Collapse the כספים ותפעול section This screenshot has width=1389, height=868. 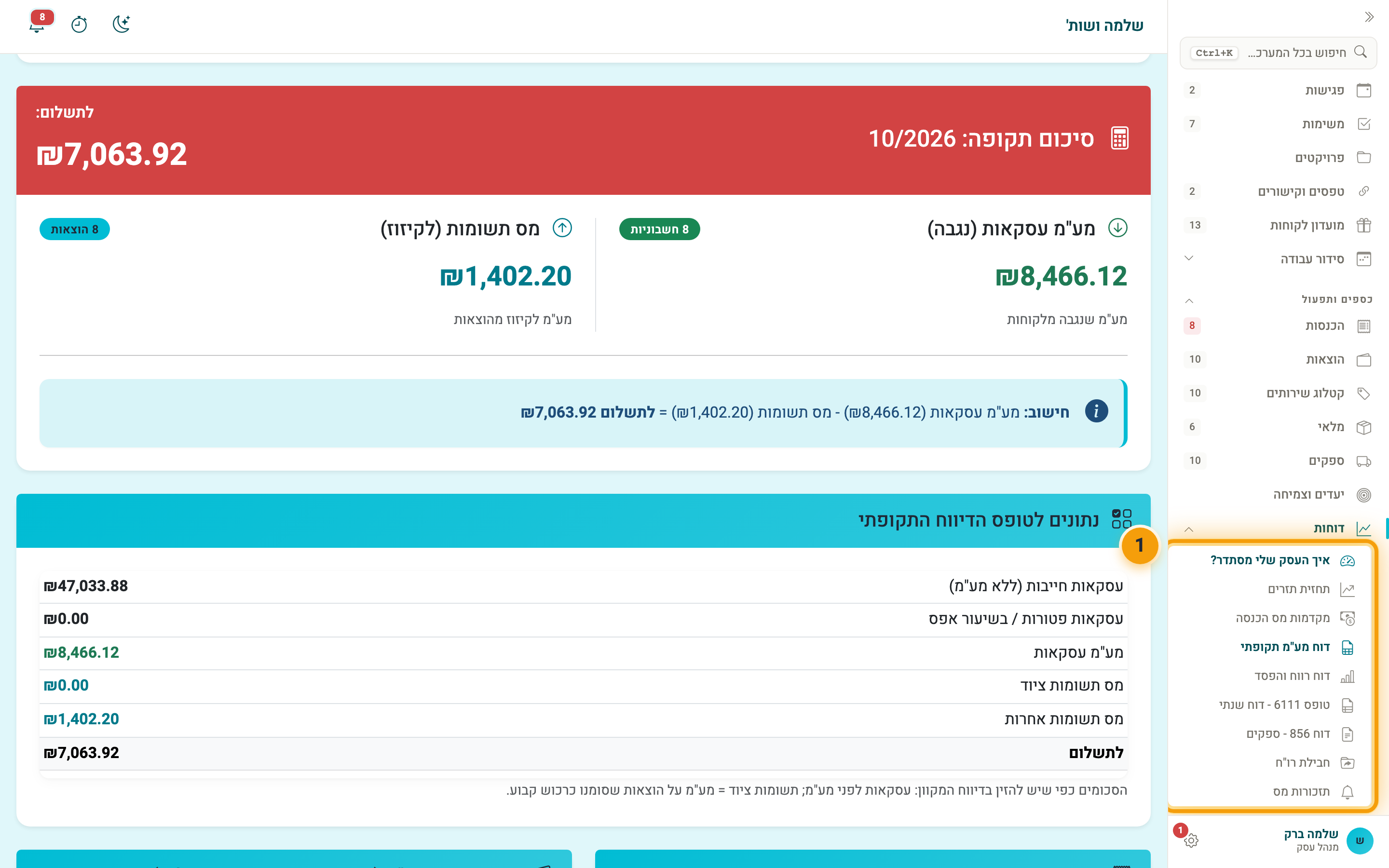coord(1189,300)
